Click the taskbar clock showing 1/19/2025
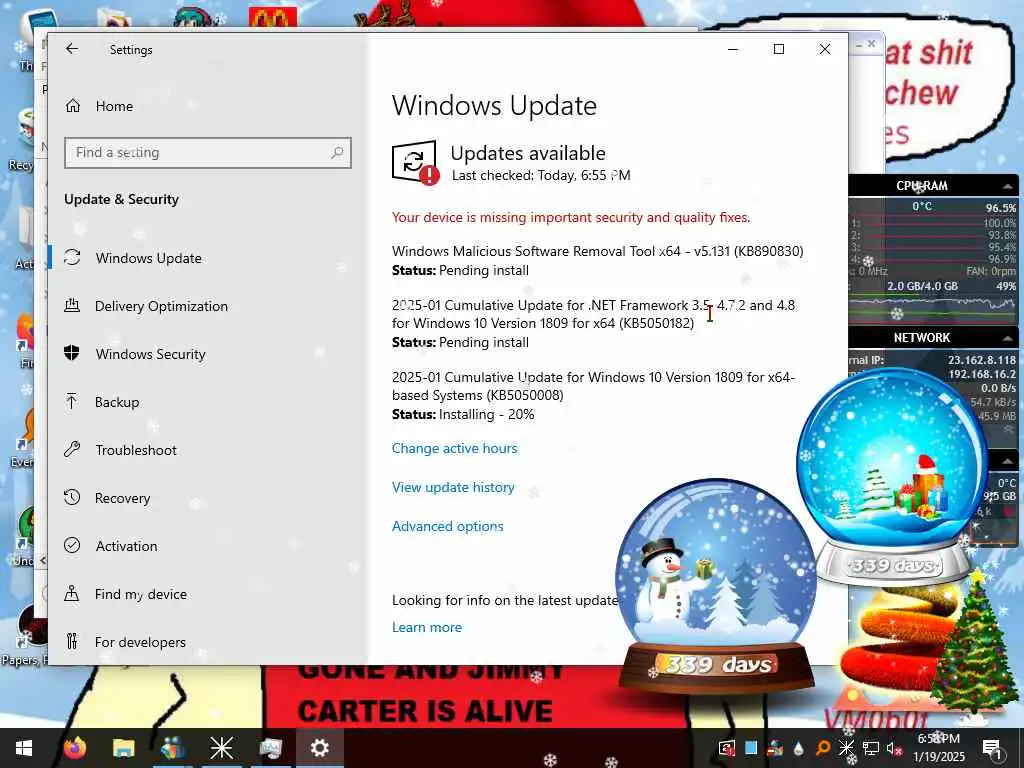 (x=938, y=748)
